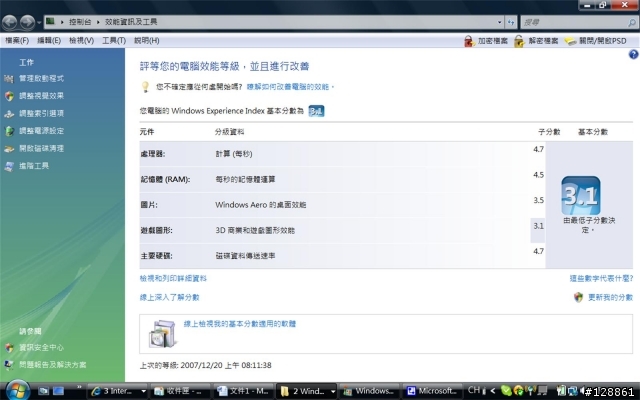Click the battery icon beside 調整電源設定
This screenshot has width=640, height=400.
(x=9, y=131)
